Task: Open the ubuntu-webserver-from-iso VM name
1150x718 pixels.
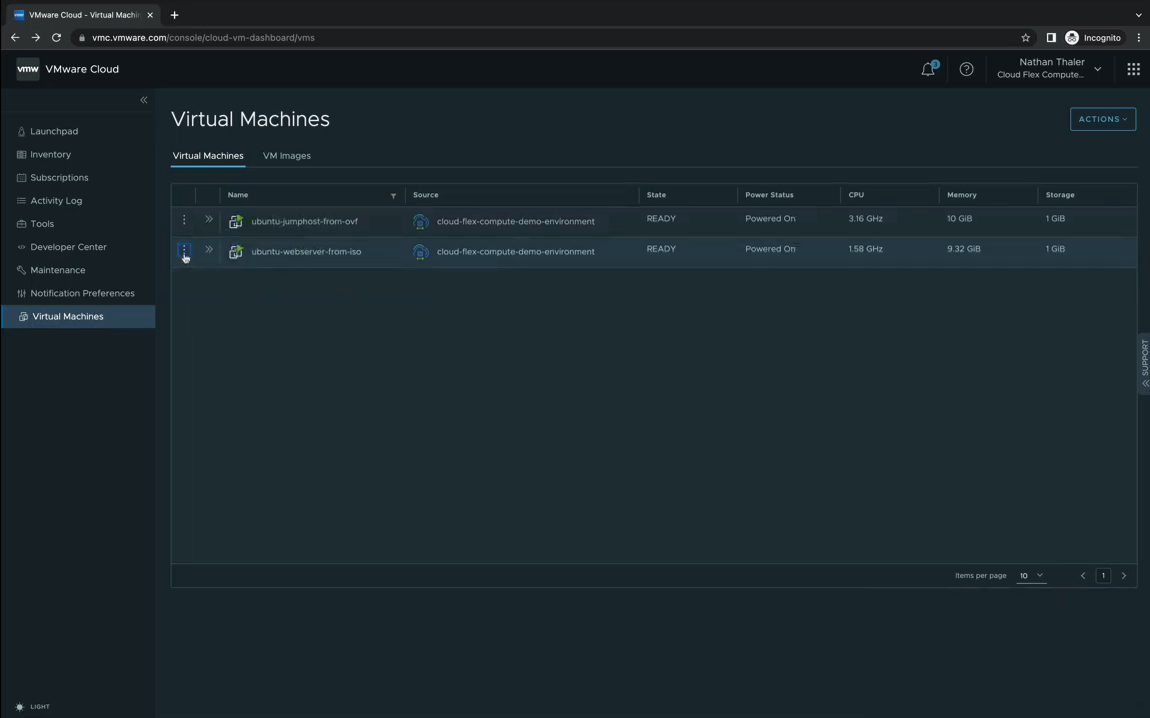Action: point(306,252)
